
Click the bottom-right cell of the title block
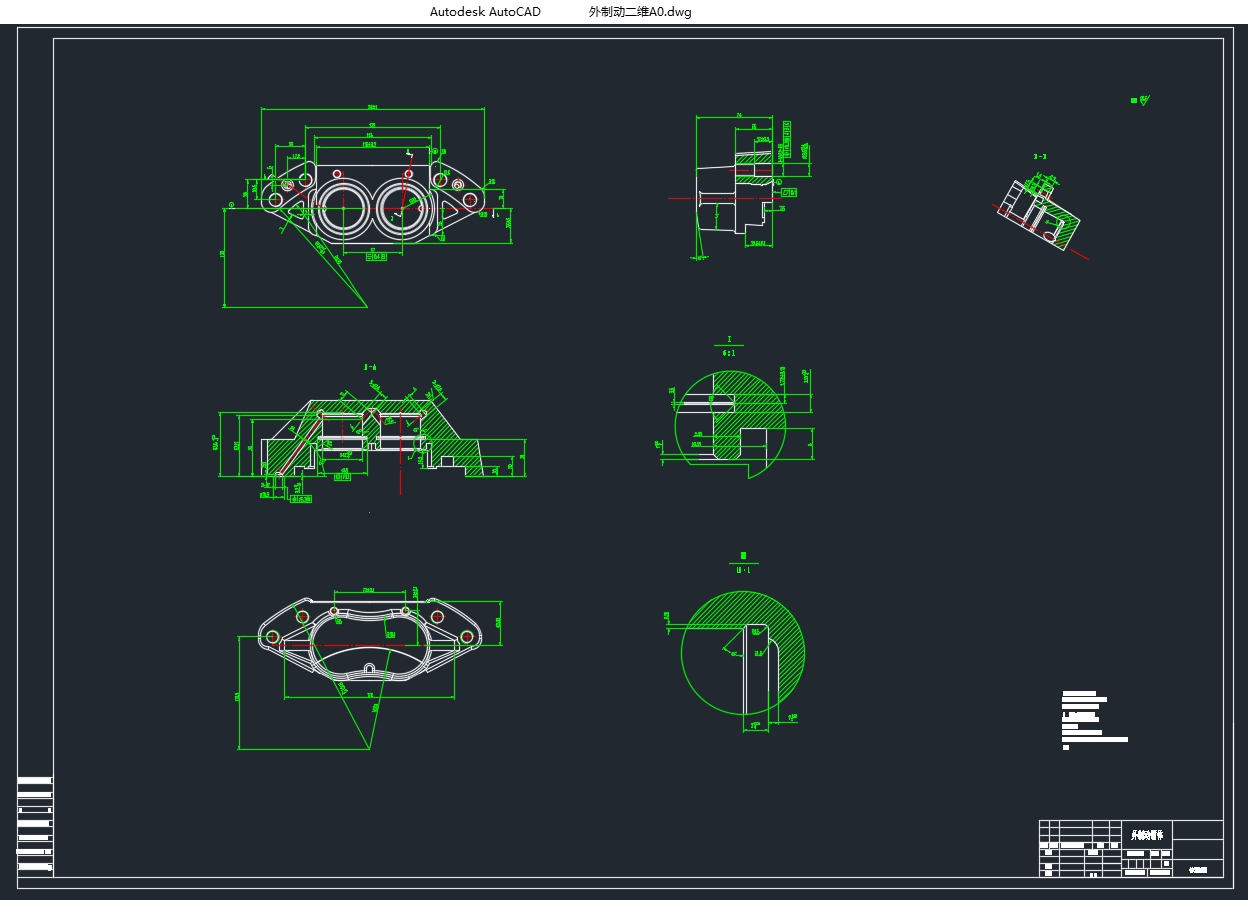click(x=1197, y=869)
